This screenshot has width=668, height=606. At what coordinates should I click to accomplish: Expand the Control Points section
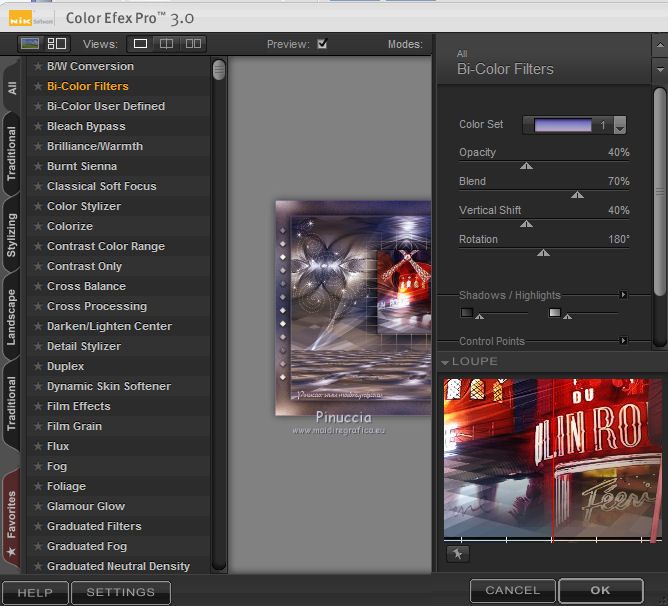(623, 341)
